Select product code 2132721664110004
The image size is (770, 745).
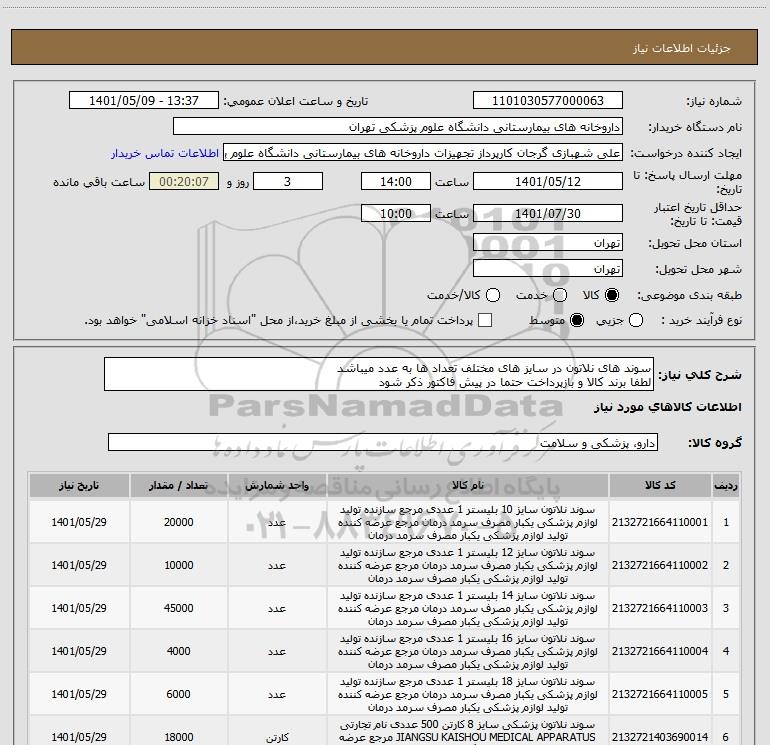[660, 651]
